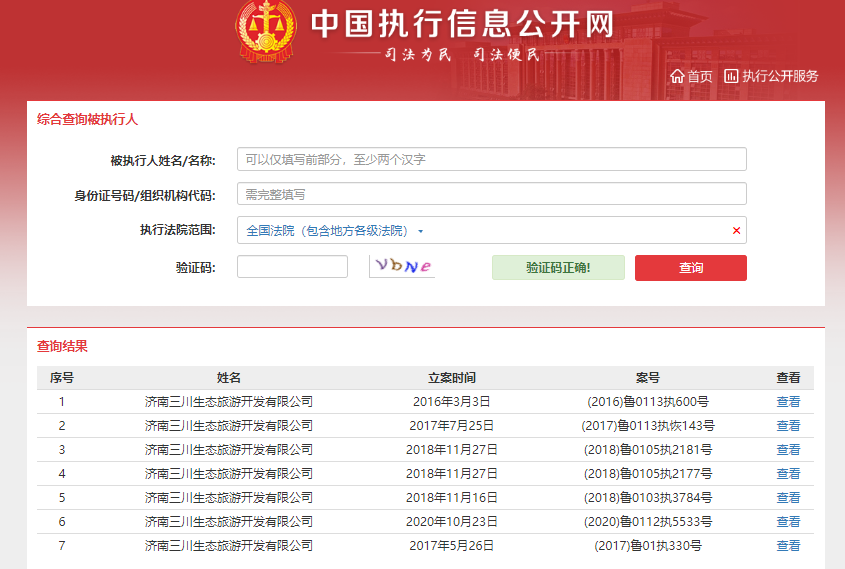The height and width of the screenshot is (569, 845).
Task: Open the 执行公开服务 menu item
Action: pos(780,76)
